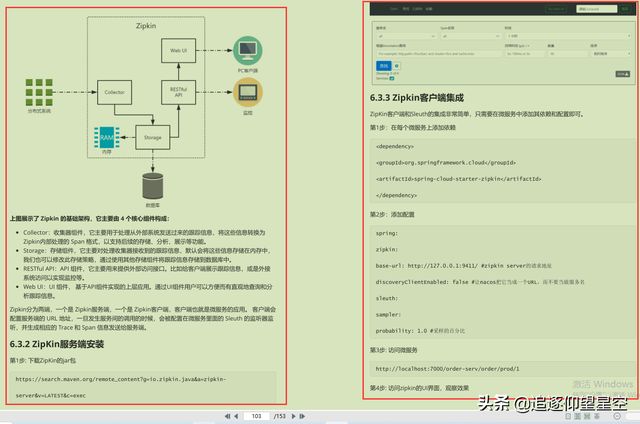This screenshot has width=640, height=424.
Task: Click the closing </dependency> tag line
Action: pos(396,195)
